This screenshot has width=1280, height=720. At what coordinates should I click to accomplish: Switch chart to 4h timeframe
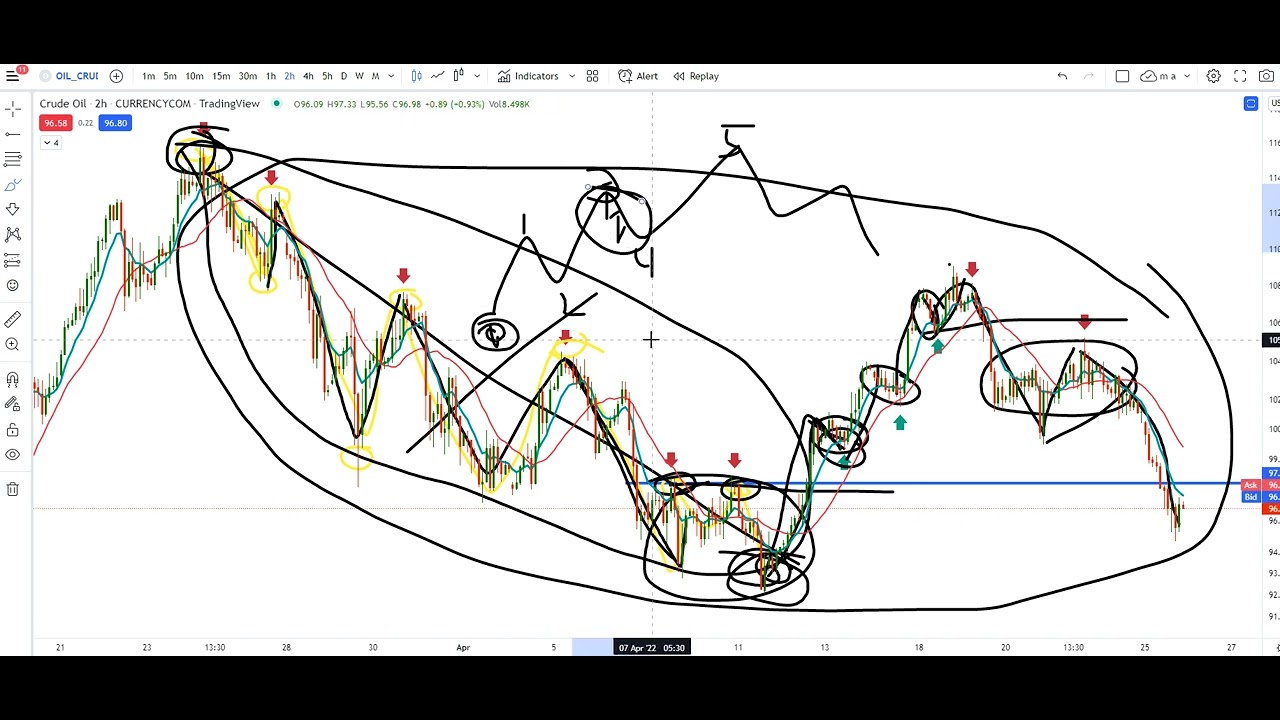pos(308,76)
